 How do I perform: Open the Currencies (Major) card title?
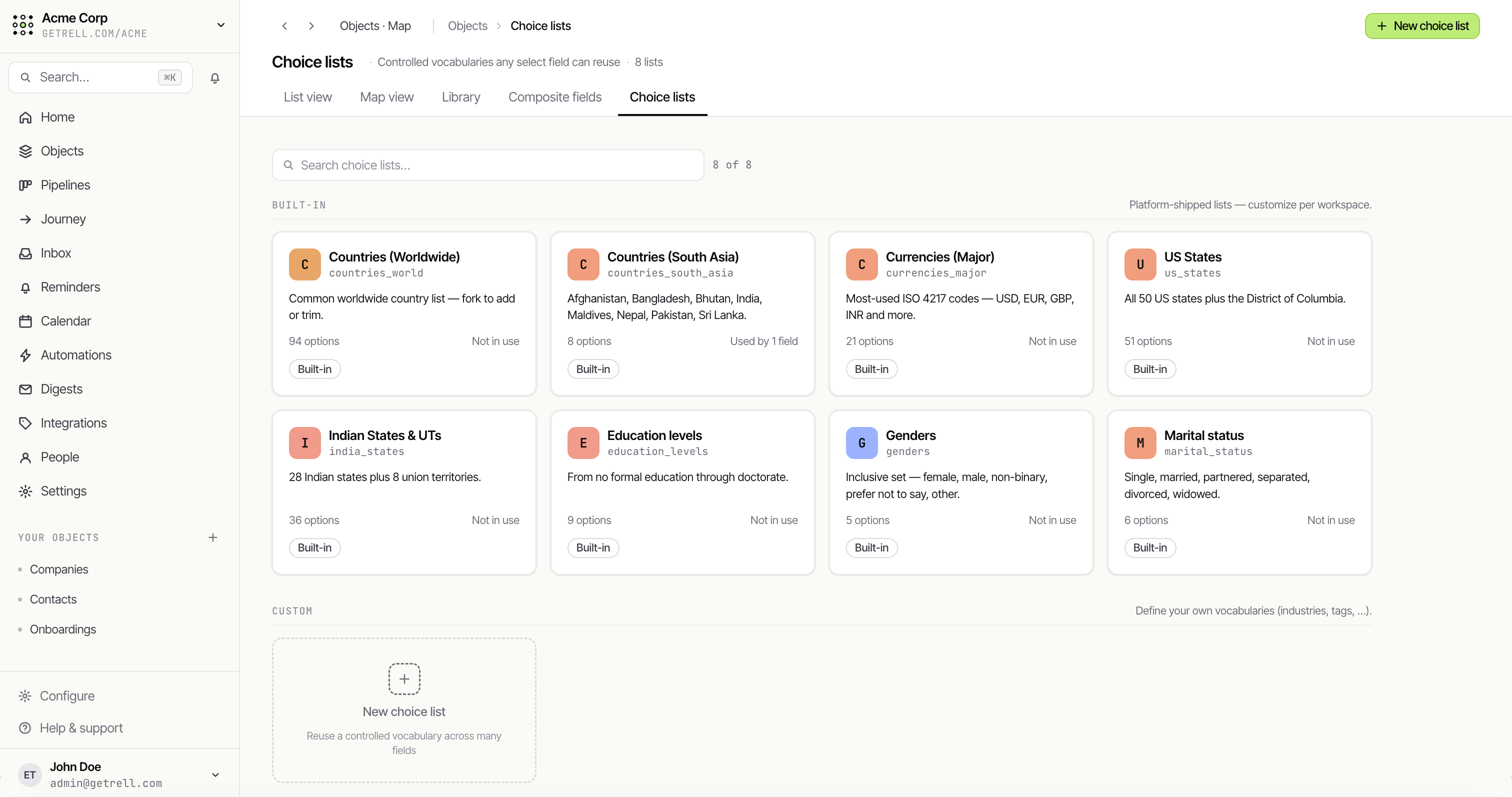coord(939,257)
